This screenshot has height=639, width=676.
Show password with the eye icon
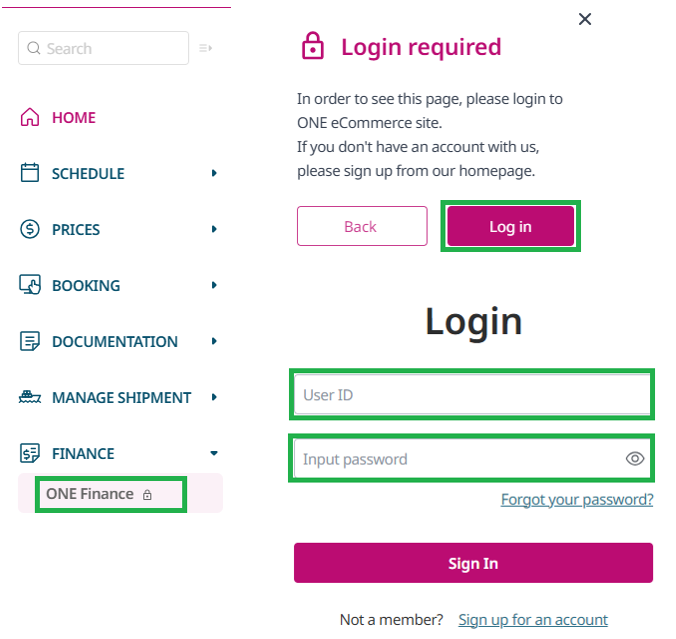635,459
